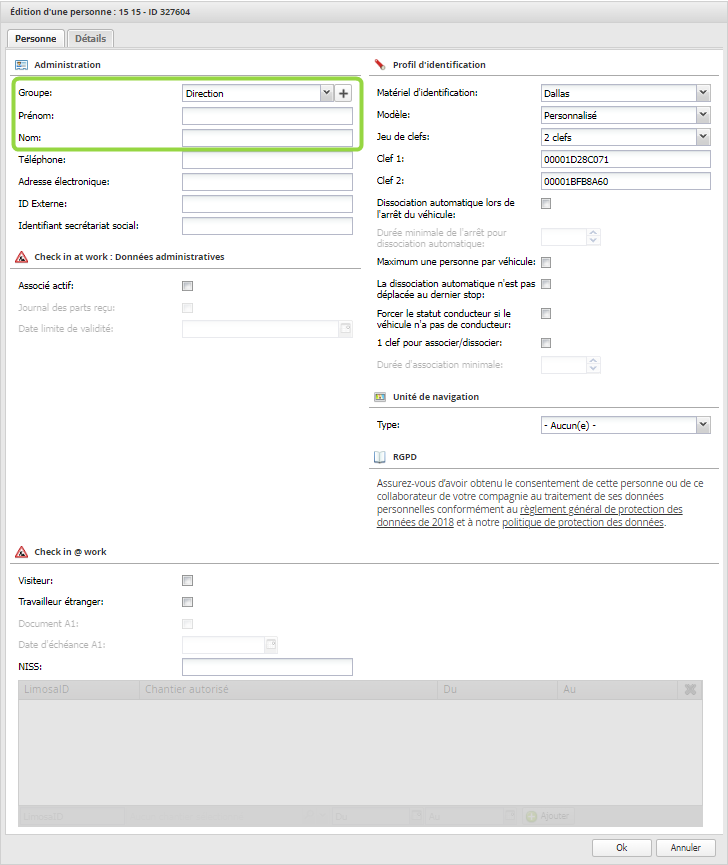728x865 pixels.
Task: Open calendar icon for Date d'échéance A1
Action: point(271,645)
